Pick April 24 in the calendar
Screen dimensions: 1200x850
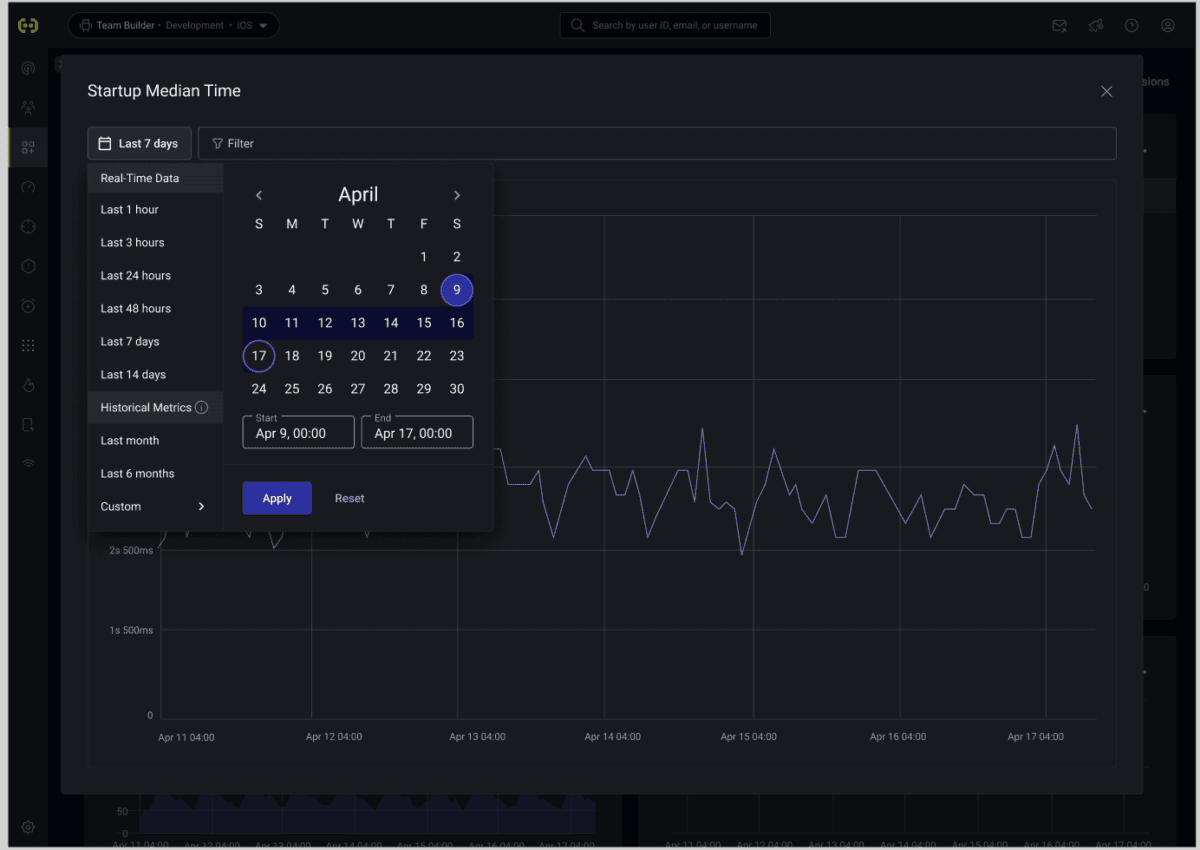(x=259, y=389)
